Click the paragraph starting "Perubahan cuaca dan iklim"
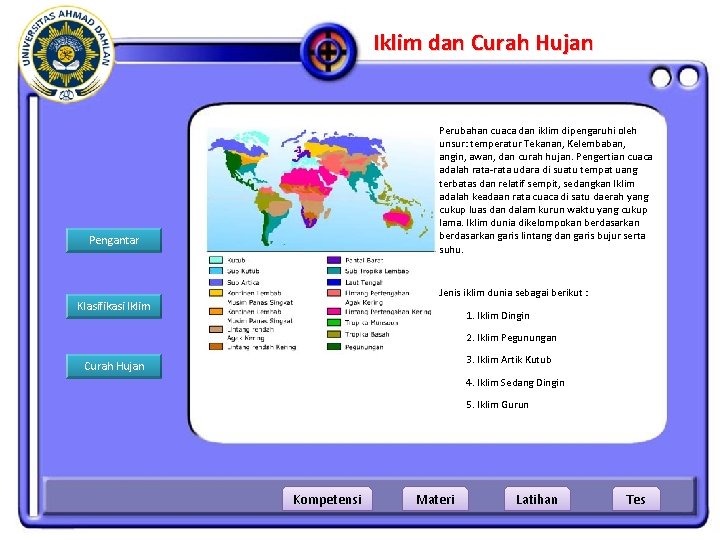 pyautogui.click(x=546, y=190)
